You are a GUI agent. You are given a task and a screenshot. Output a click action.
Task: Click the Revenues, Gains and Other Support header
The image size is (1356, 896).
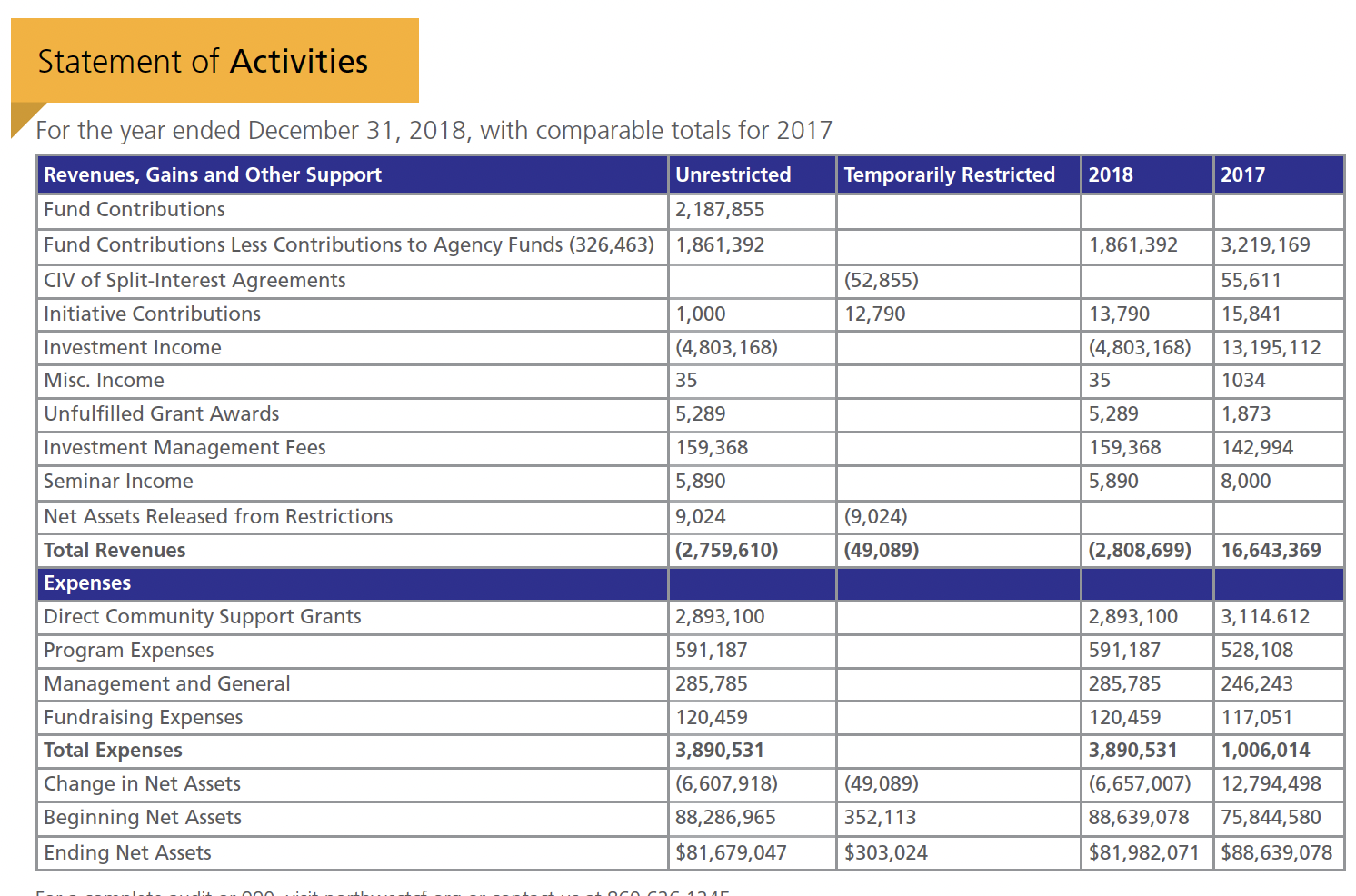213,174
